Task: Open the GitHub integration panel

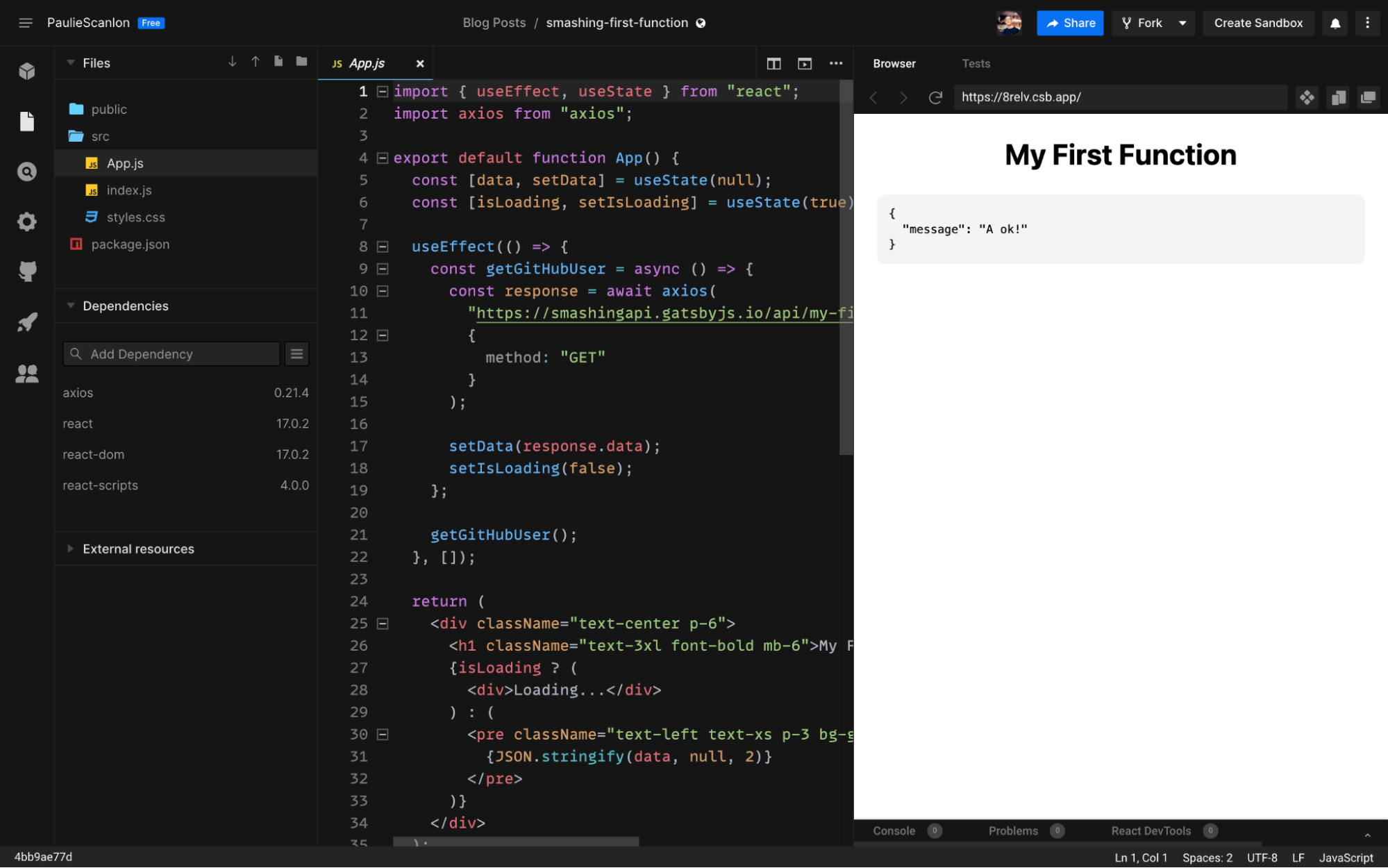Action: (26, 271)
